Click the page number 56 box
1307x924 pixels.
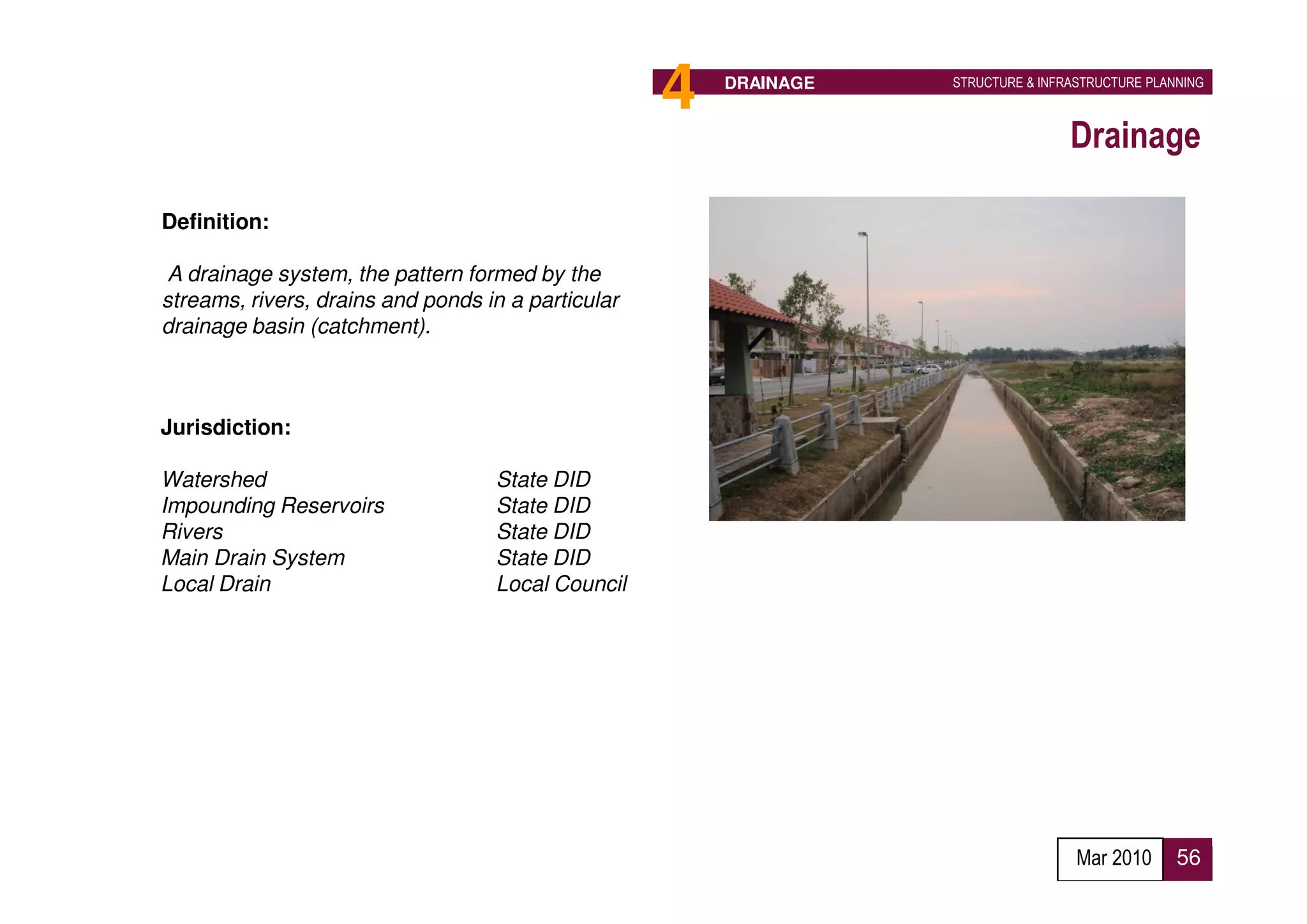pos(1188,859)
